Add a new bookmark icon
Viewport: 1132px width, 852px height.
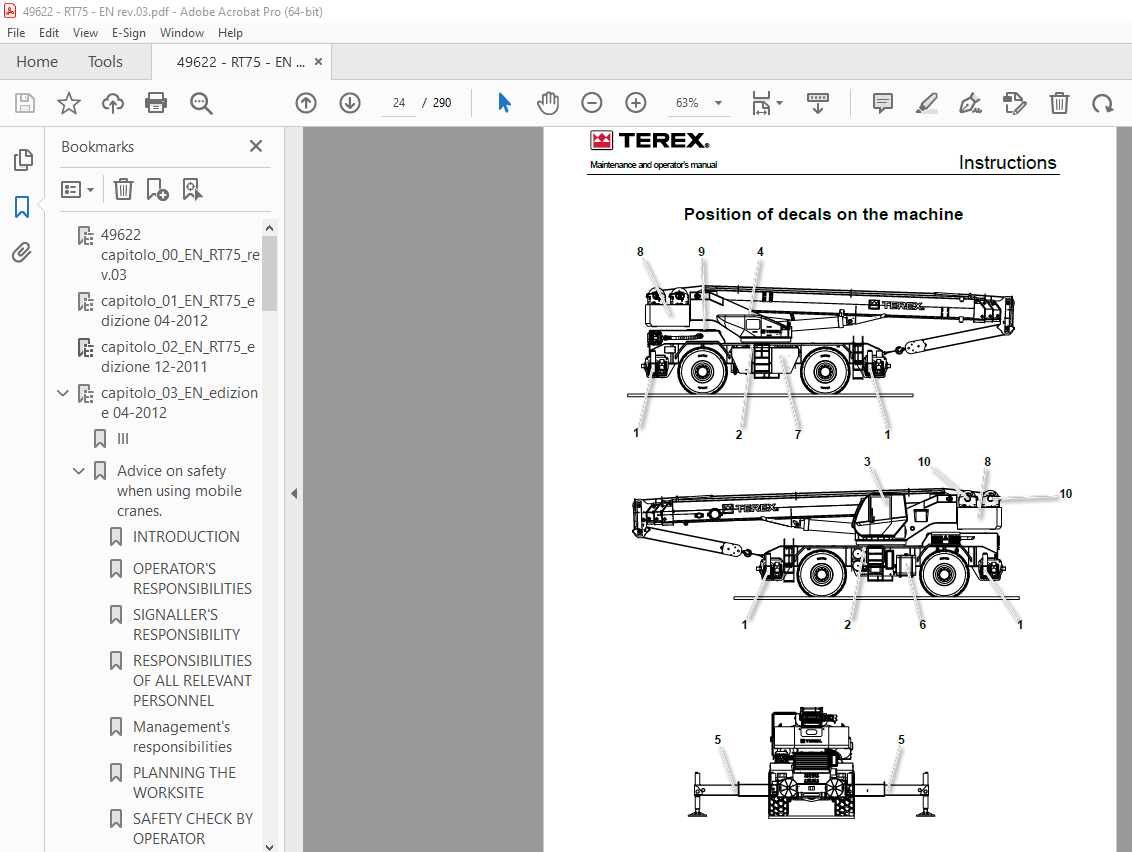(x=157, y=189)
